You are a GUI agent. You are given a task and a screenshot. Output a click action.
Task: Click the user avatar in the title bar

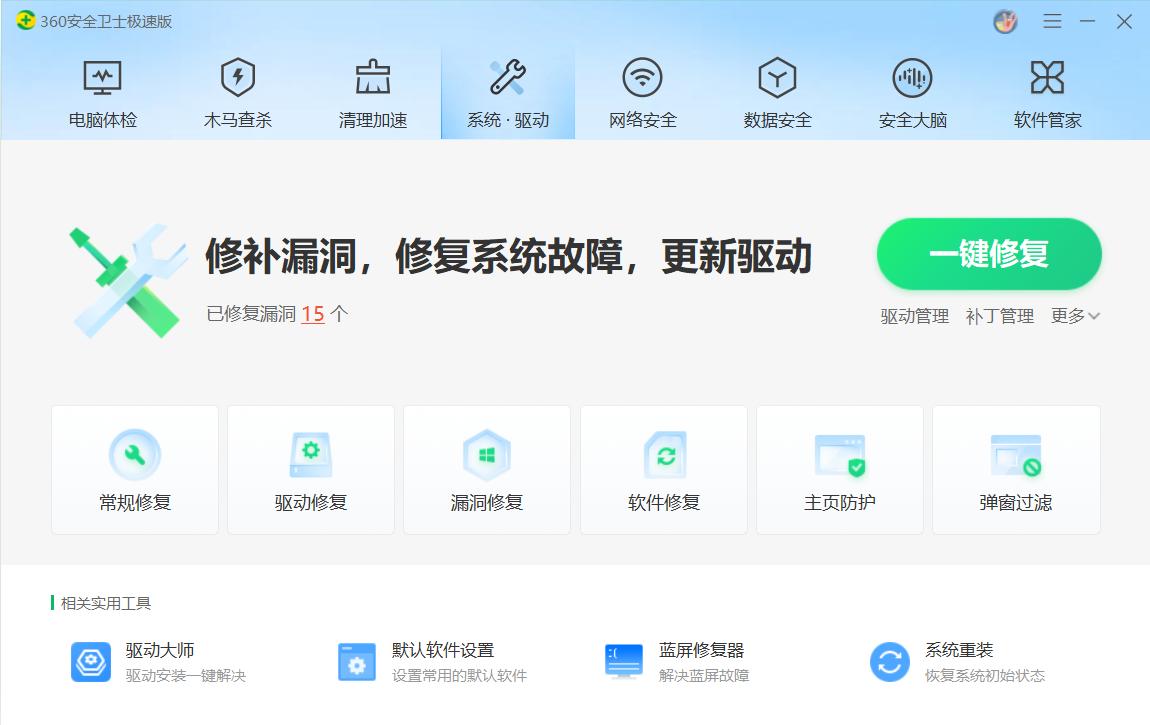1007,20
